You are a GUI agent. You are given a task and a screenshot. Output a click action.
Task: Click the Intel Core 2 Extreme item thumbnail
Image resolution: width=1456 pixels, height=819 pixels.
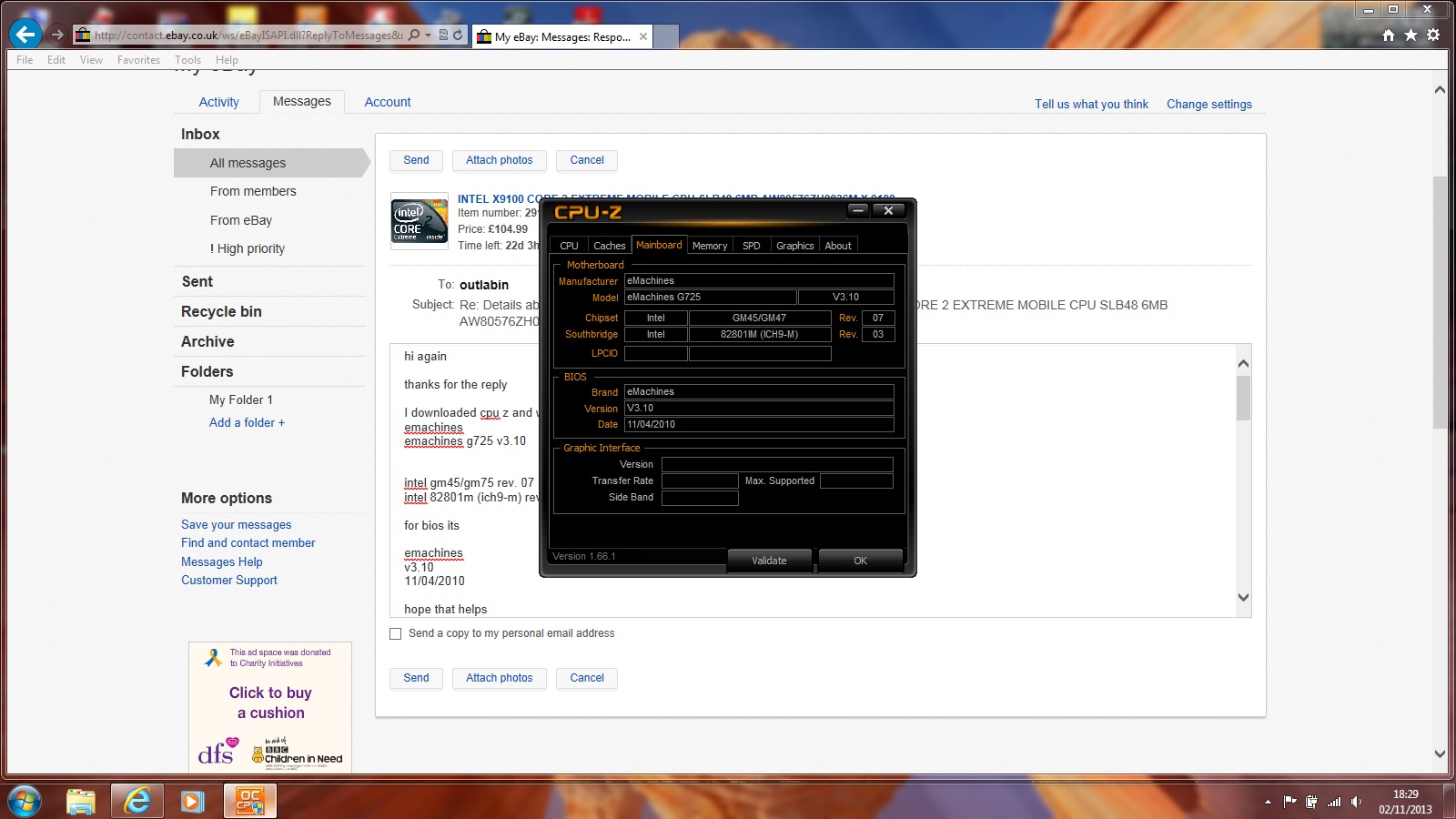tap(420, 221)
